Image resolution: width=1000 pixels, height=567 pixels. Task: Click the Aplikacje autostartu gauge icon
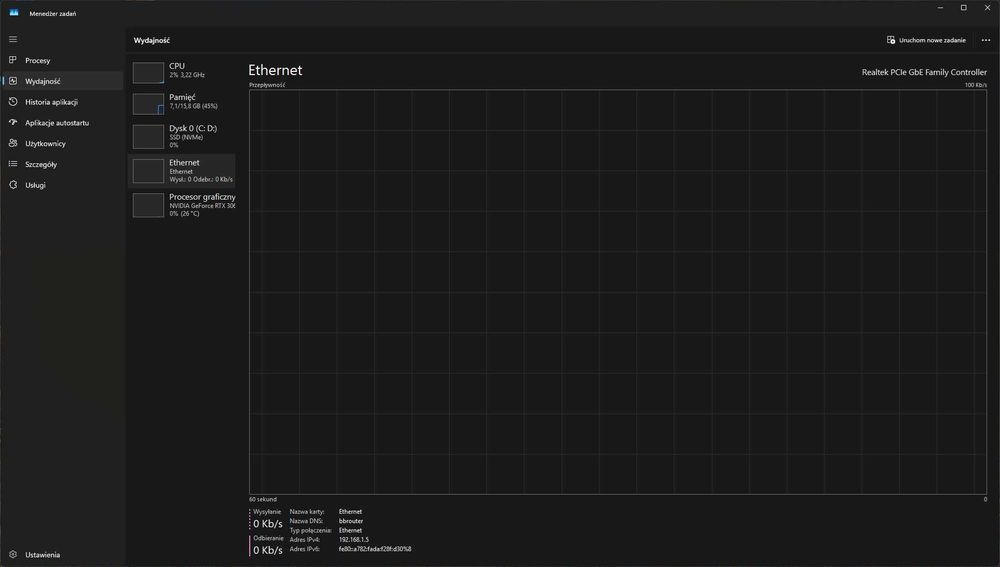point(13,122)
